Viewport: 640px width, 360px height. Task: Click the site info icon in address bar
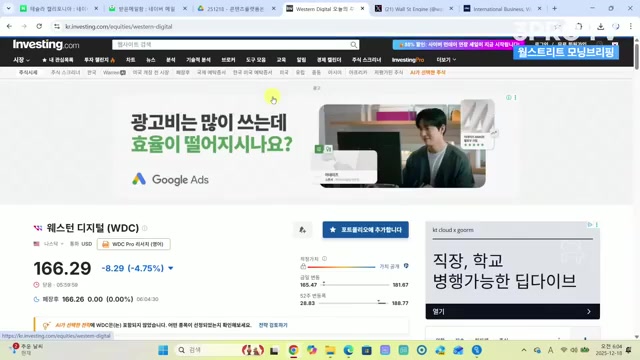(57, 27)
